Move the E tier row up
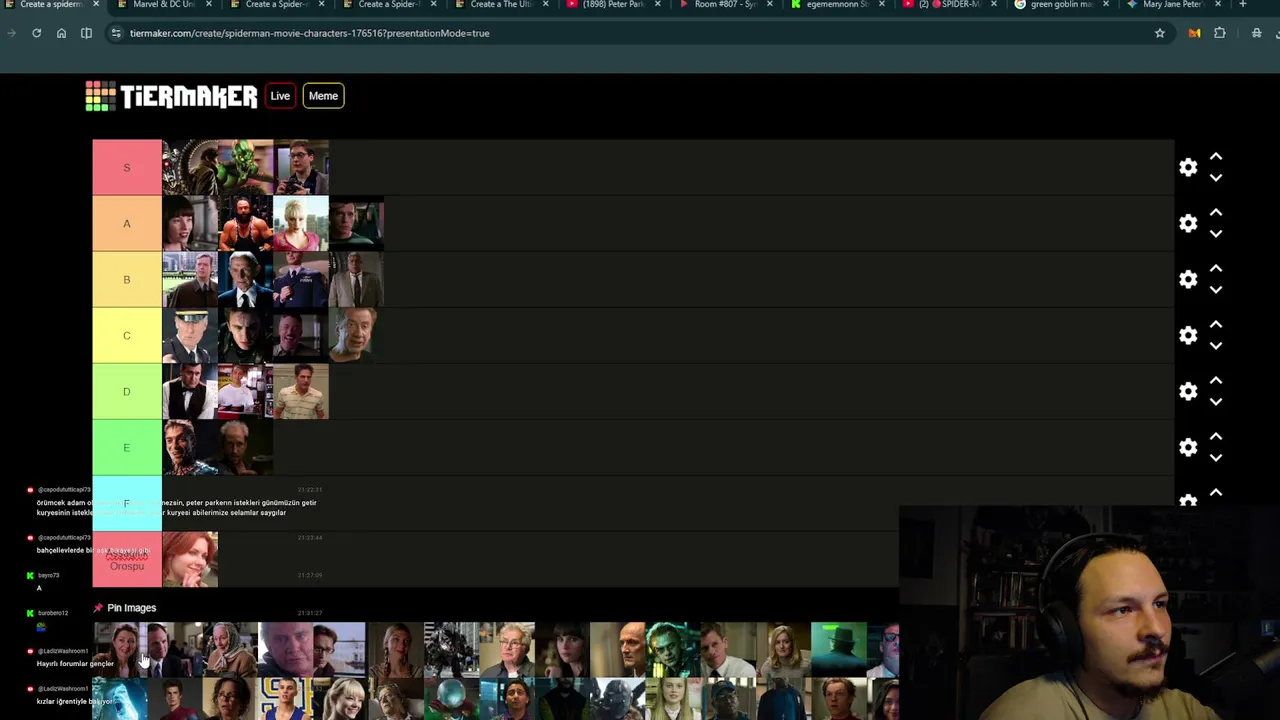This screenshot has height=720, width=1280. [1216, 437]
